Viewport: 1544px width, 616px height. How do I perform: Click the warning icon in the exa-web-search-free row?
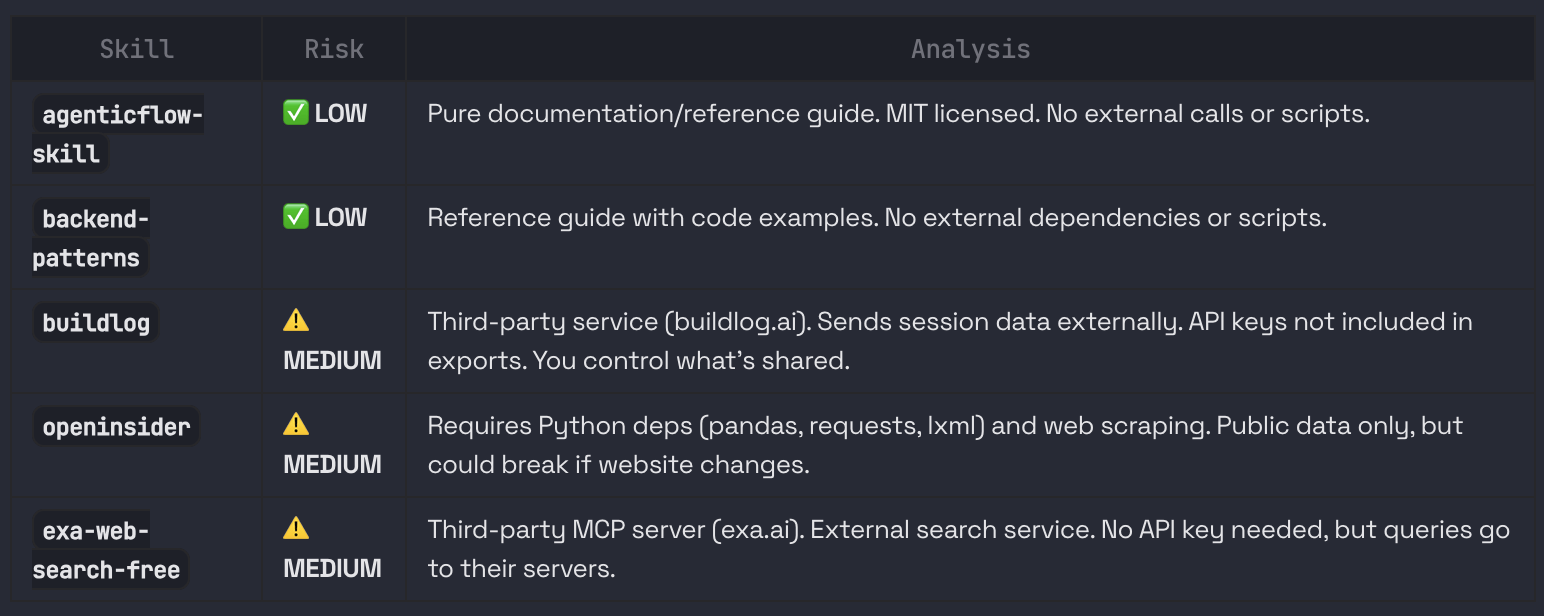(296, 529)
